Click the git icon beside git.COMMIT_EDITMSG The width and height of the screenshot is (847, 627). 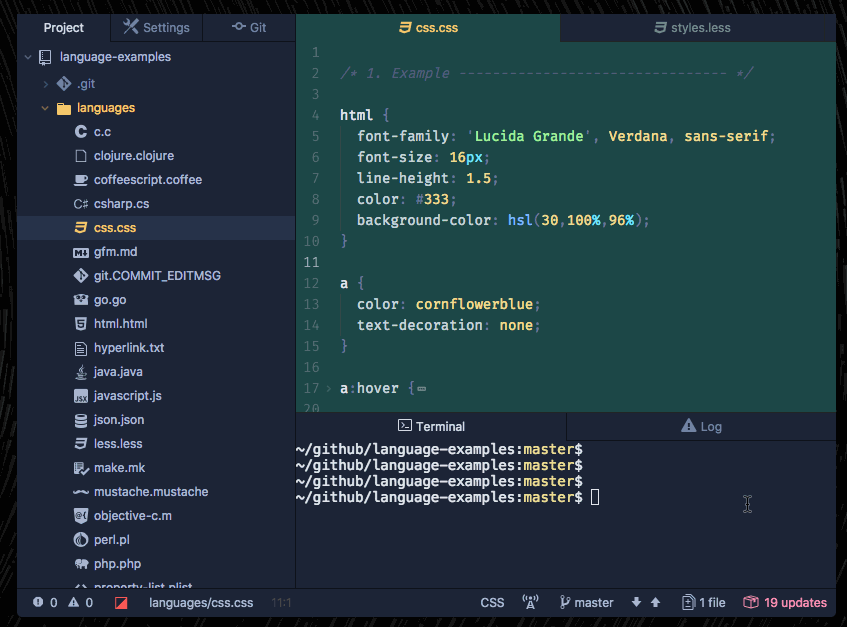(x=81, y=276)
